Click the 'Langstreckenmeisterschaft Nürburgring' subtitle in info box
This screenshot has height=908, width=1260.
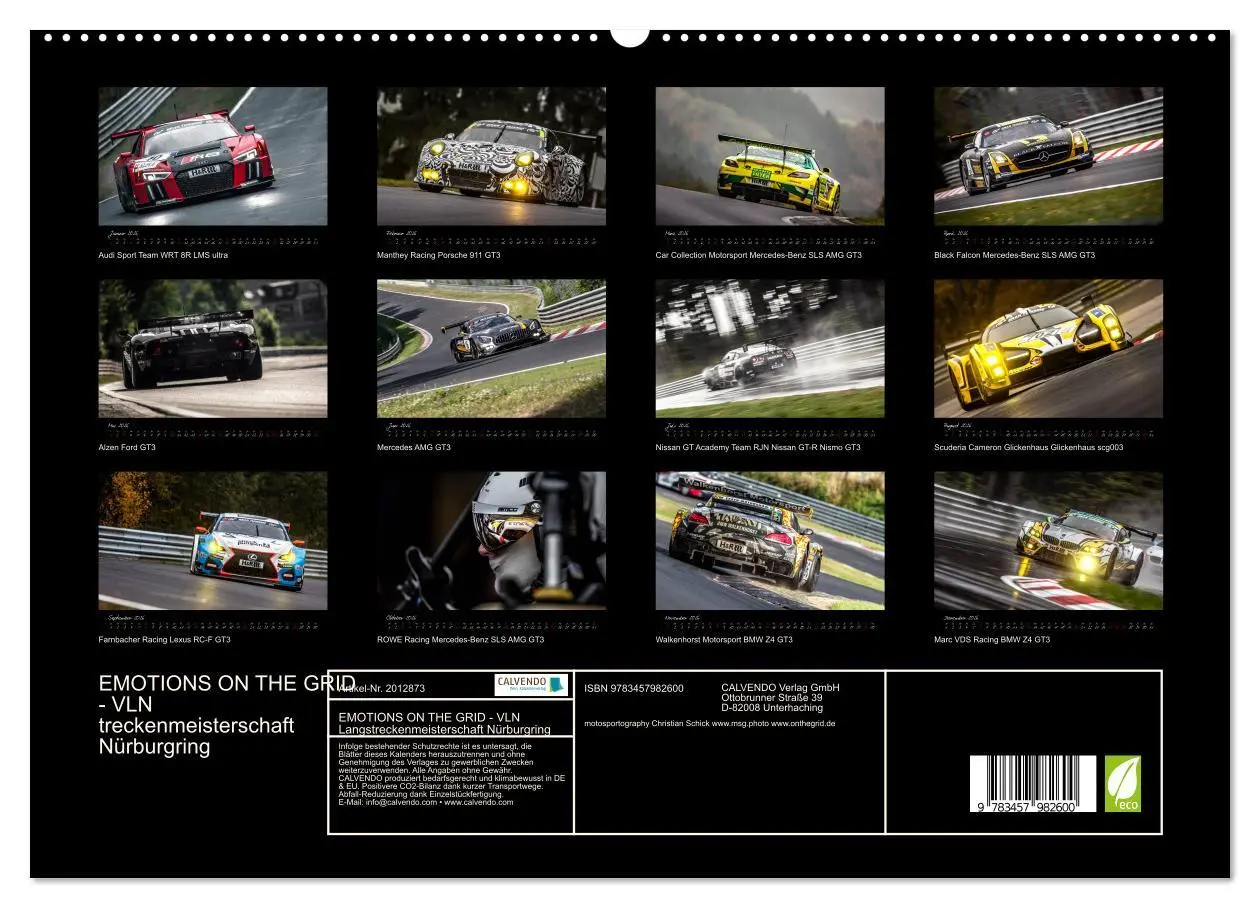[x=444, y=729]
